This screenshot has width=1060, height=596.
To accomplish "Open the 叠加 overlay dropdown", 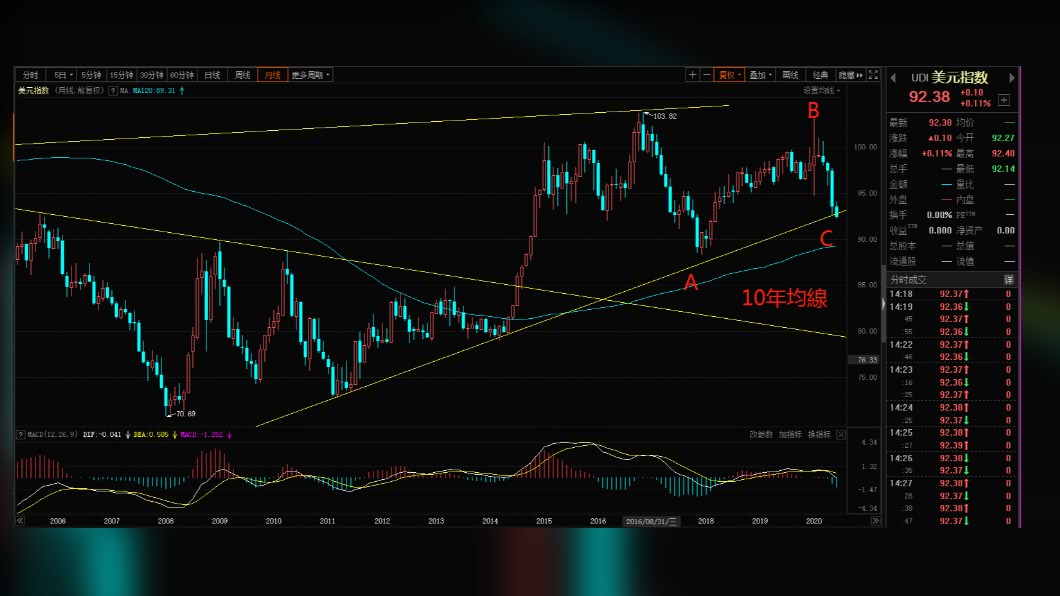I will (761, 75).
